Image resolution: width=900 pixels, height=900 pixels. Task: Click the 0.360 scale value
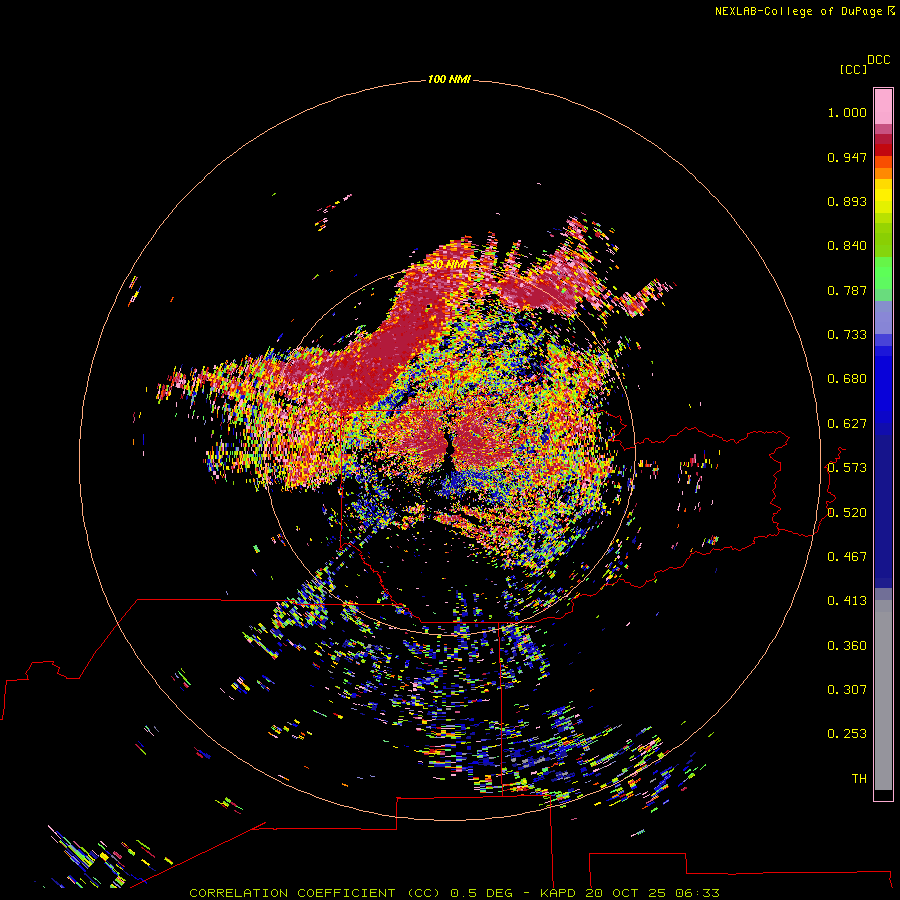(x=847, y=646)
